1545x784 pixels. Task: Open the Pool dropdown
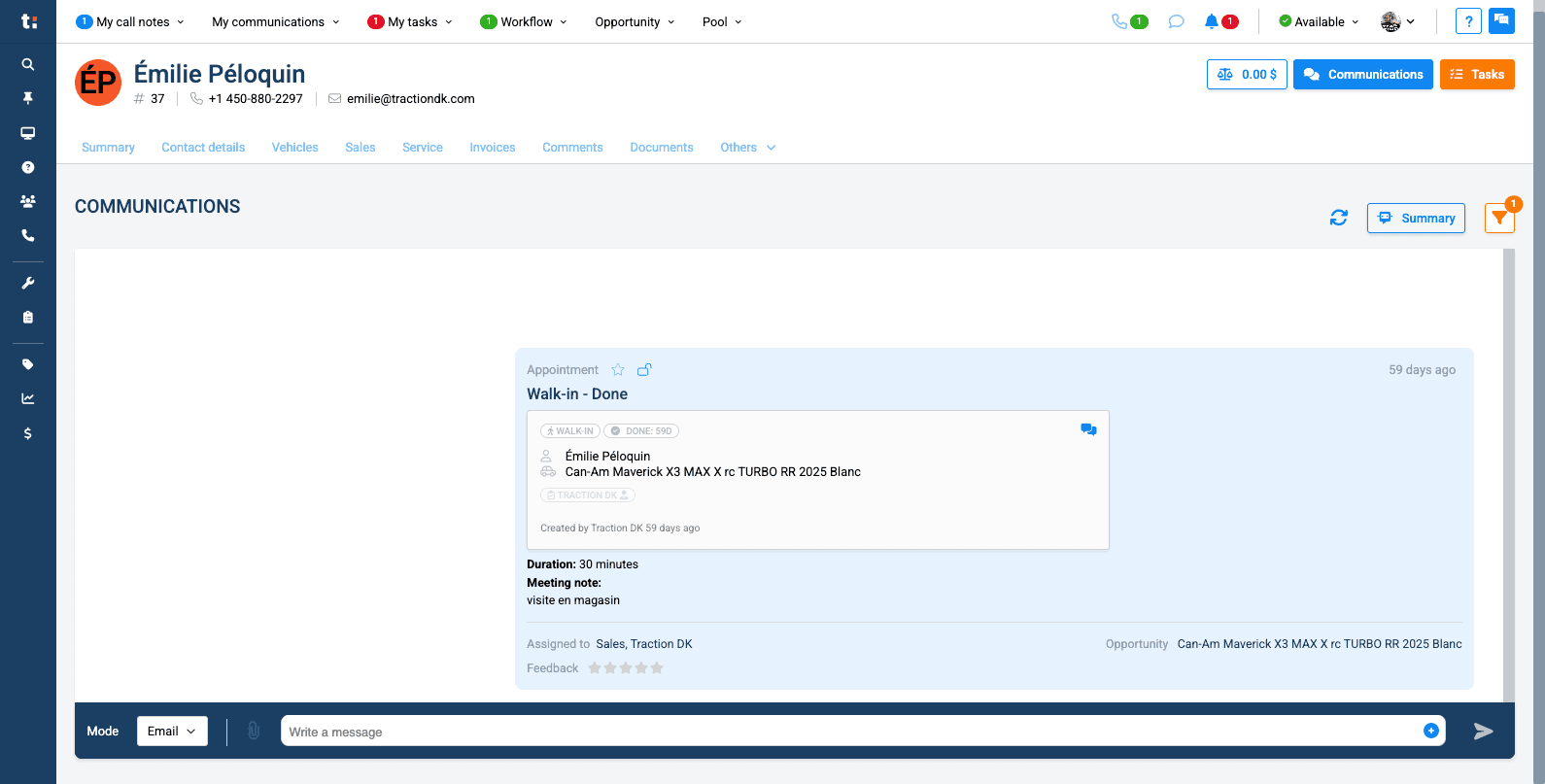(722, 21)
